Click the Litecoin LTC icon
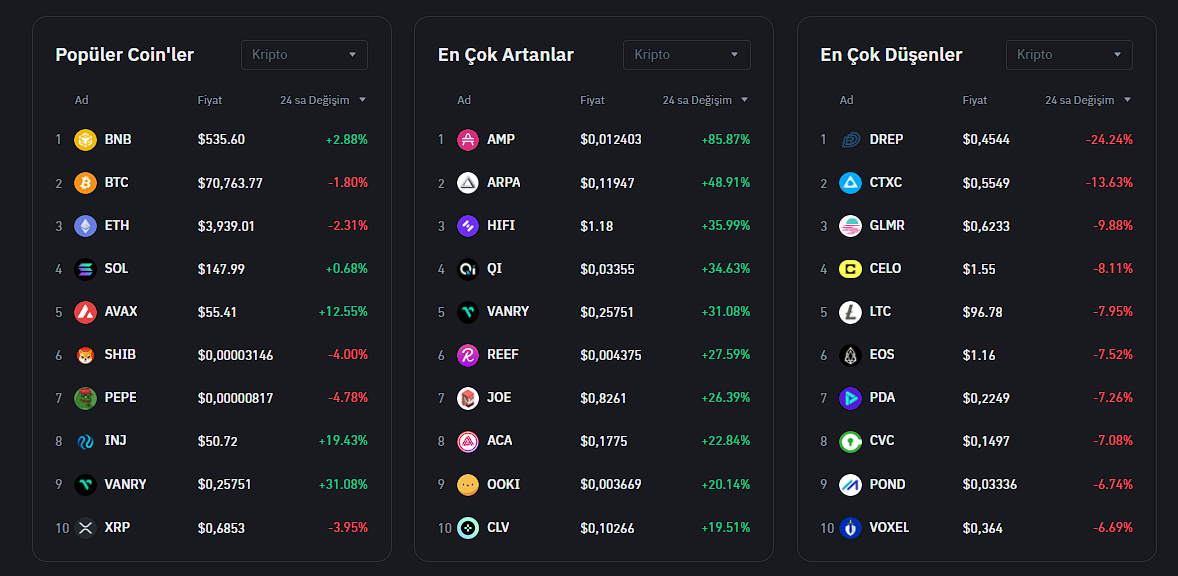 tap(850, 312)
